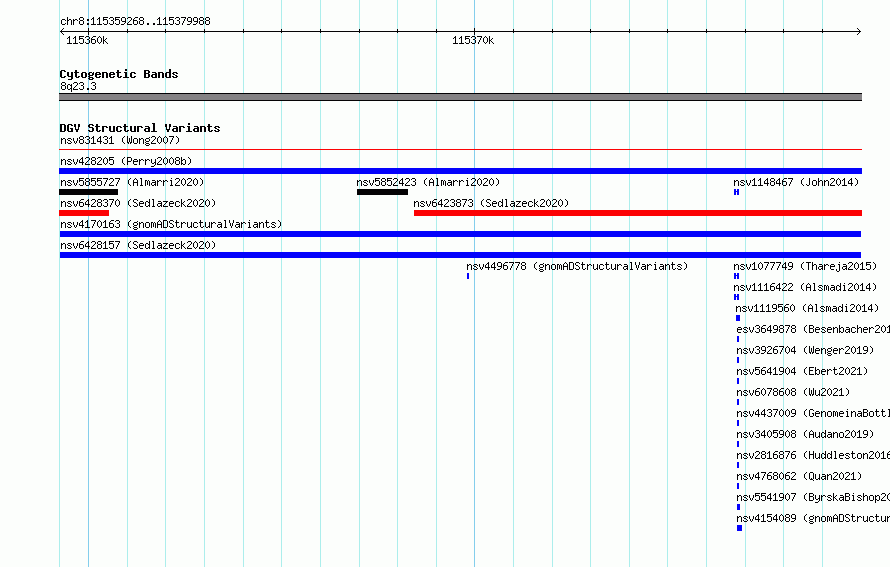Open nsv5641904 (Ebert2021) label
Viewport: 890px width, 567px height.
802,371
